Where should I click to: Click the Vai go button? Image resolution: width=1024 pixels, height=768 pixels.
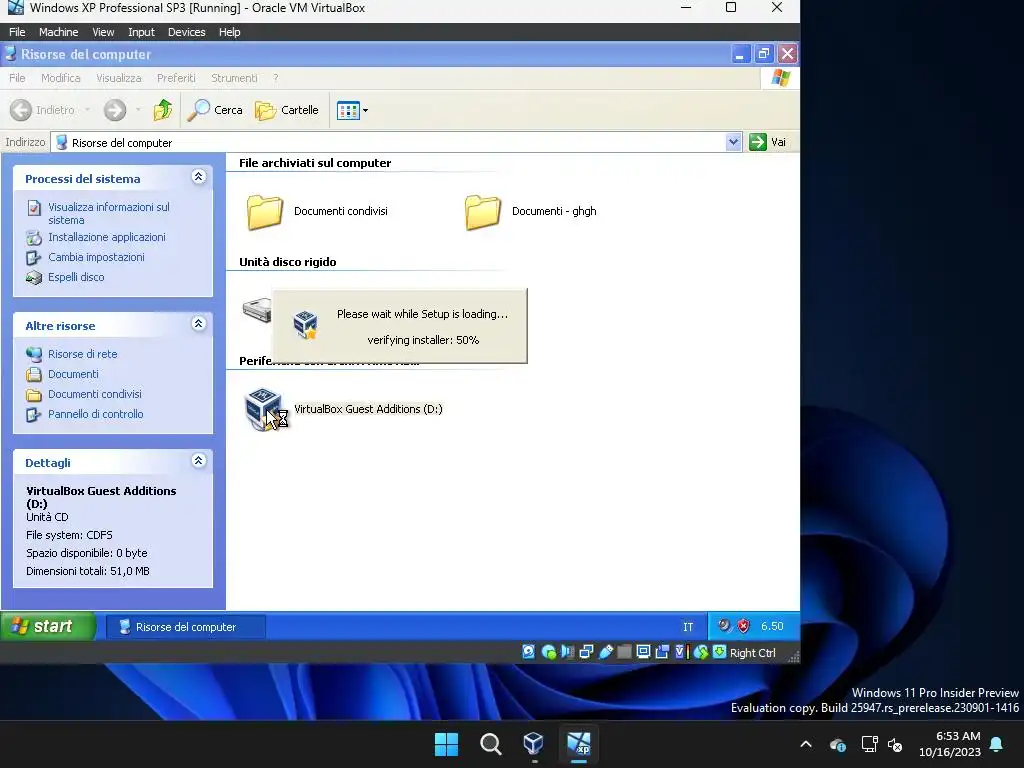(769, 142)
